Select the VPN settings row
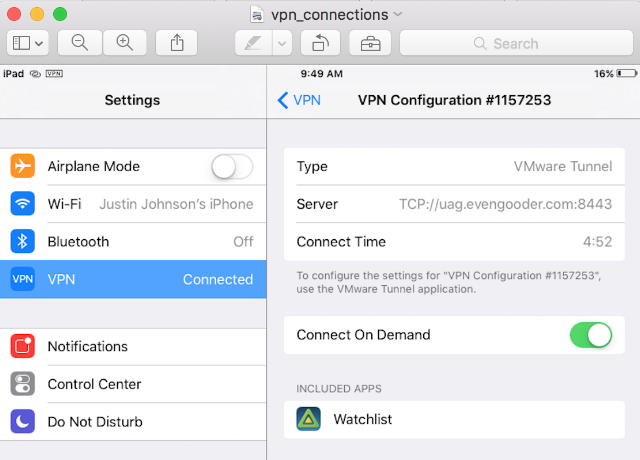The image size is (640, 460). (x=133, y=280)
